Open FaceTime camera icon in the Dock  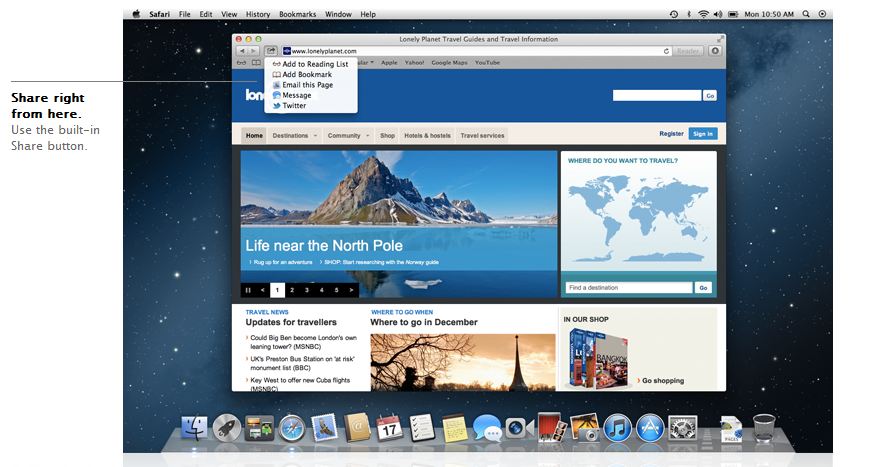[x=519, y=428]
